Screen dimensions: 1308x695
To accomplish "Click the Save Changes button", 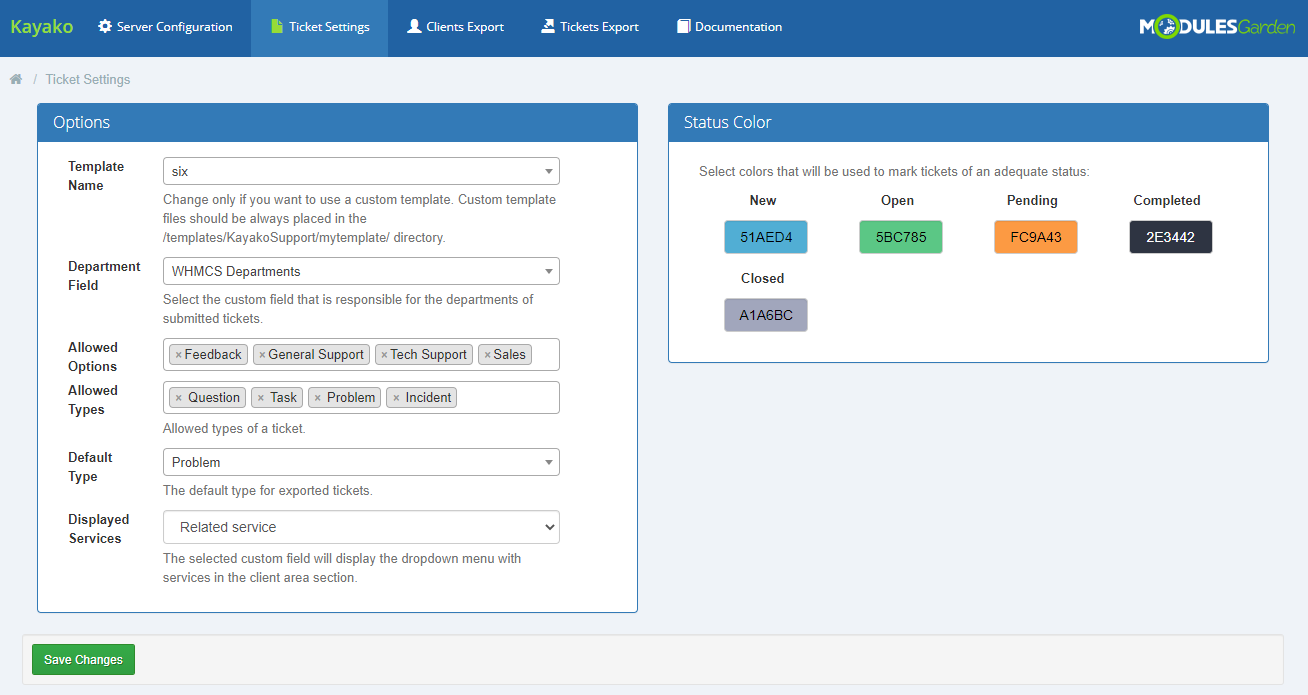I will click(x=83, y=660).
